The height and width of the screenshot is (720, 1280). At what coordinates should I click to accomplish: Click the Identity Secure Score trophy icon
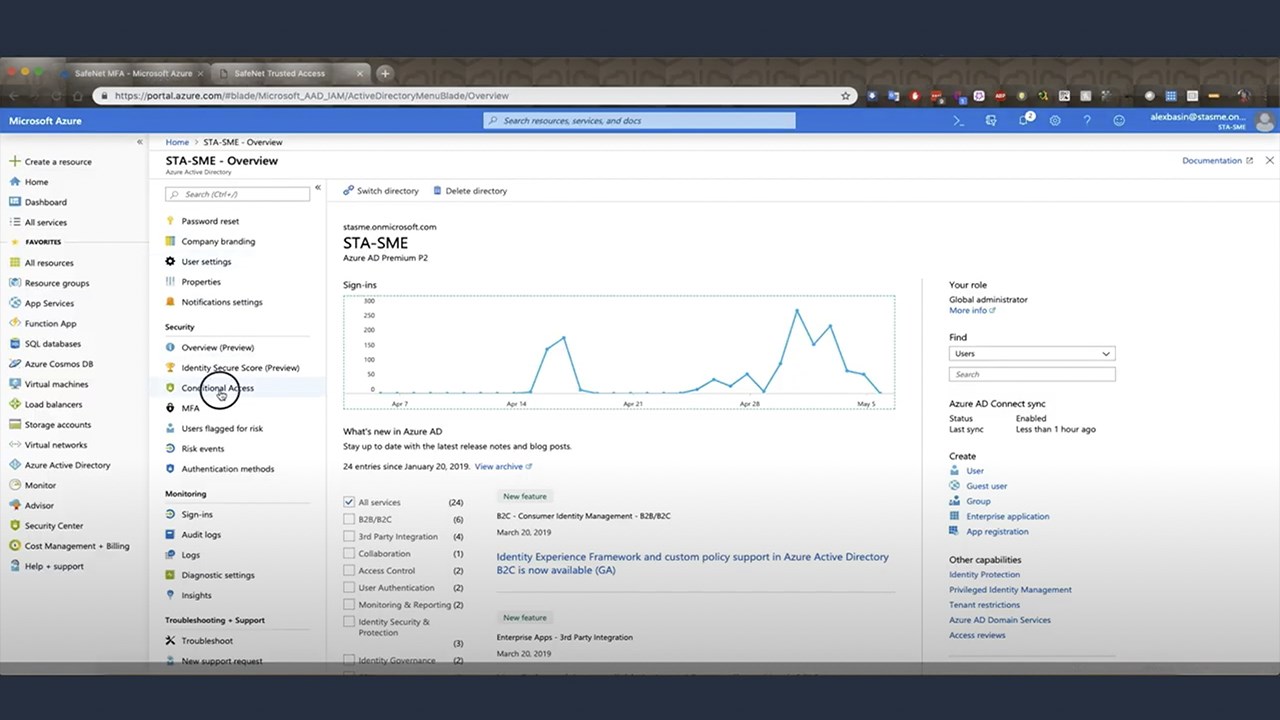click(x=170, y=368)
